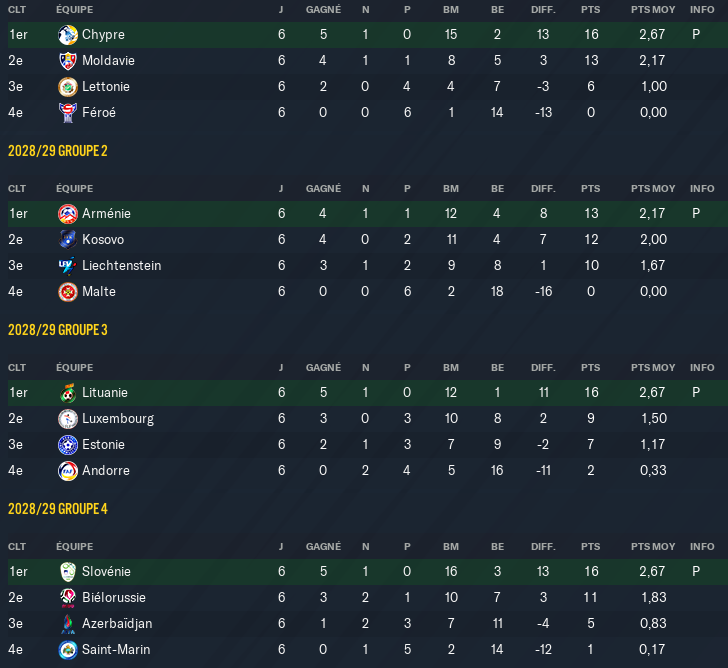Click the Slovénie team crest
Viewport: 728px width, 668px height.
[68, 572]
